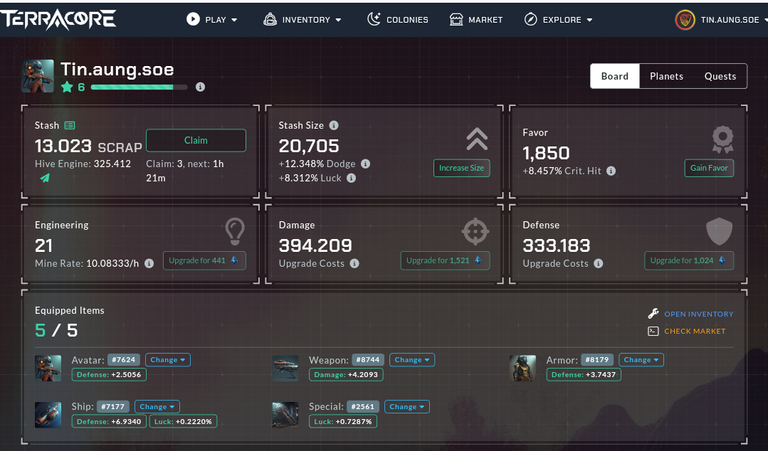
Task: Open the Terracore logo home link
Action: 58,19
